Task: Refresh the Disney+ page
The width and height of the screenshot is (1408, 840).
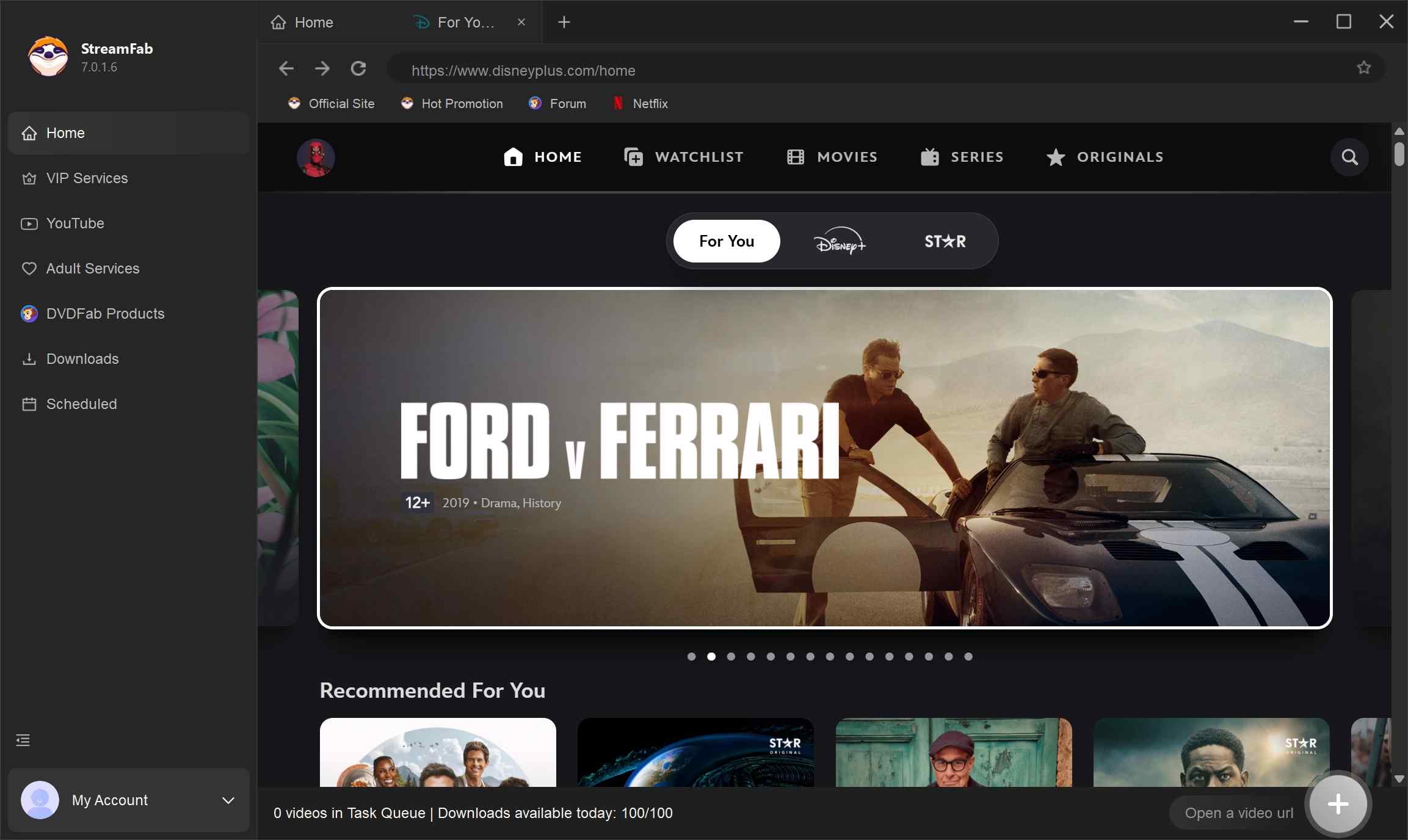Action: pos(358,69)
